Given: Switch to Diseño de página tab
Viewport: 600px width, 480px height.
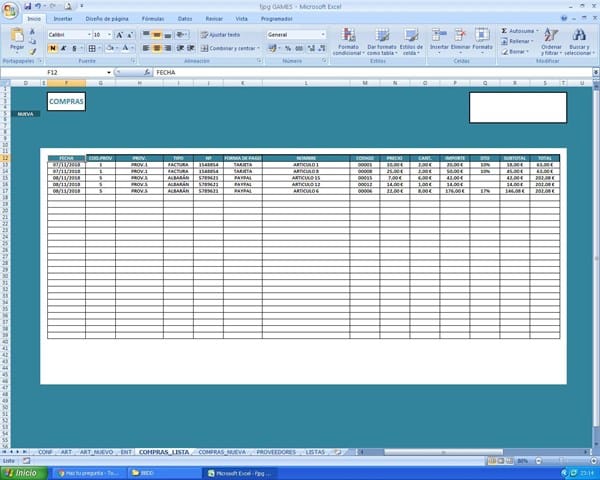Looking at the screenshot, I should click(107, 18).
